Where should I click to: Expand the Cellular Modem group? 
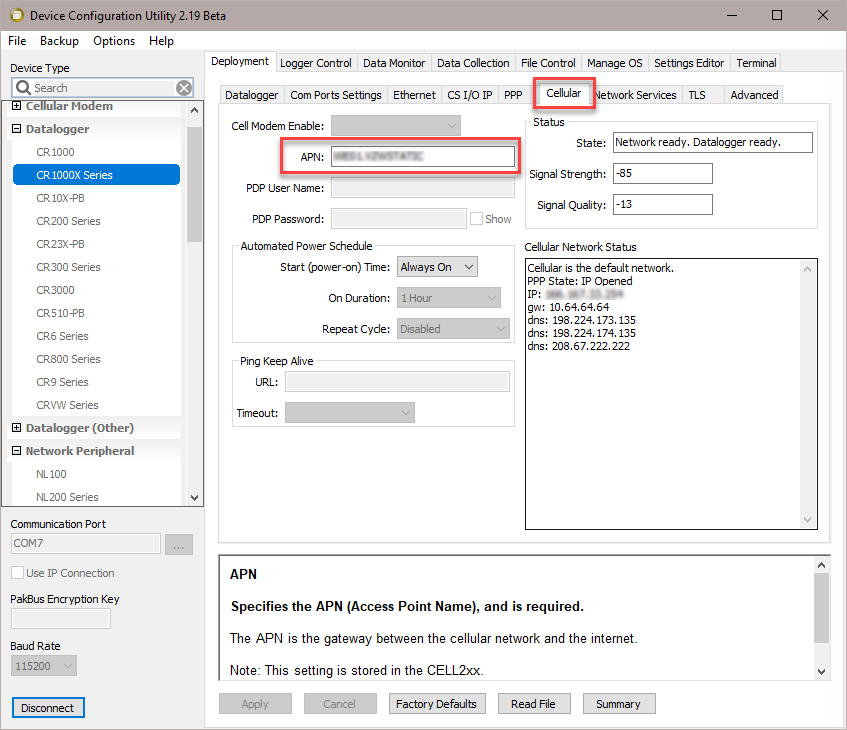pyautogui.click(x=17, y=106)
